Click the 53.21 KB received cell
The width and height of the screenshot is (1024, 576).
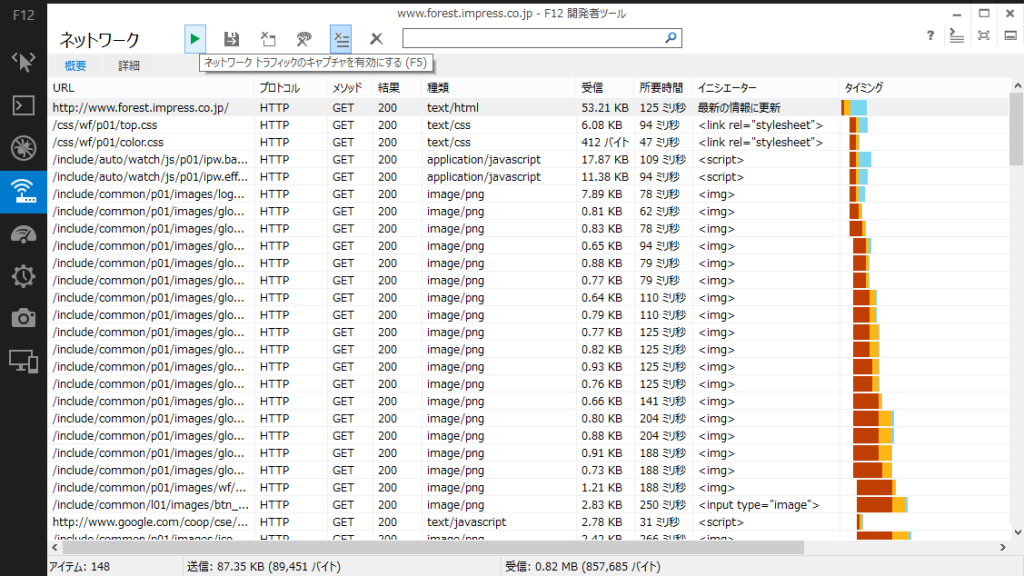pos(605,108)
